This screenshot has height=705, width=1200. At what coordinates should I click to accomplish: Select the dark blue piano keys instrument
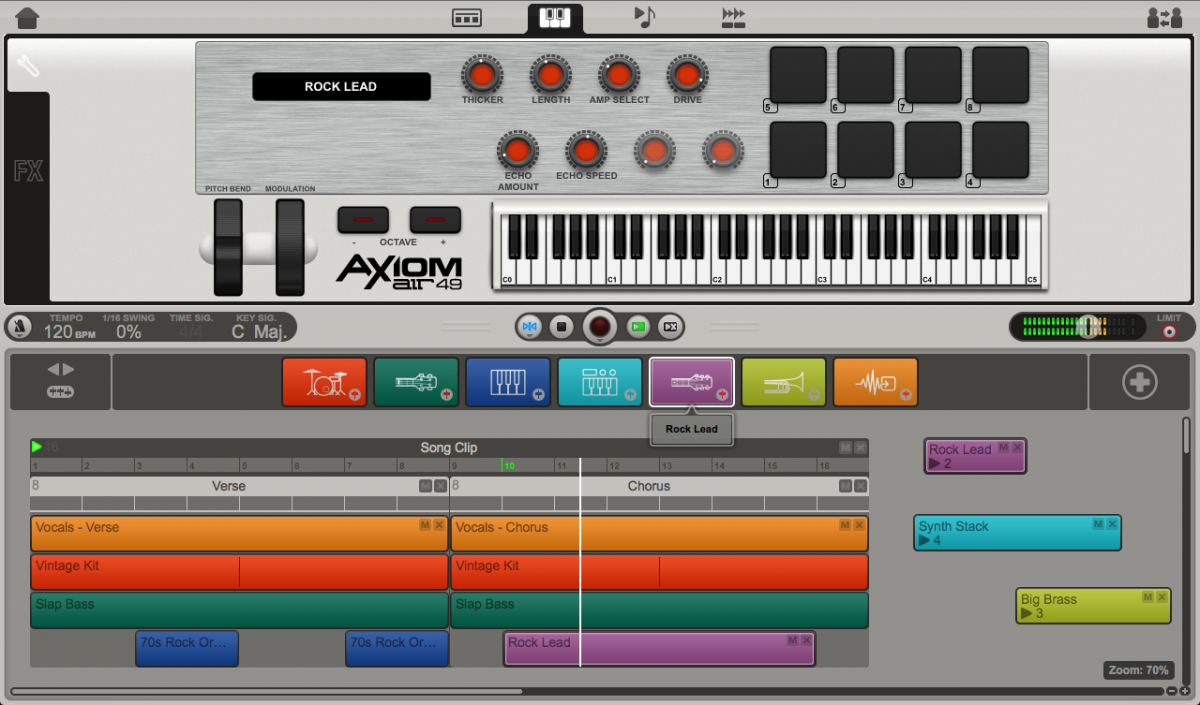click(x=508, y=382)
